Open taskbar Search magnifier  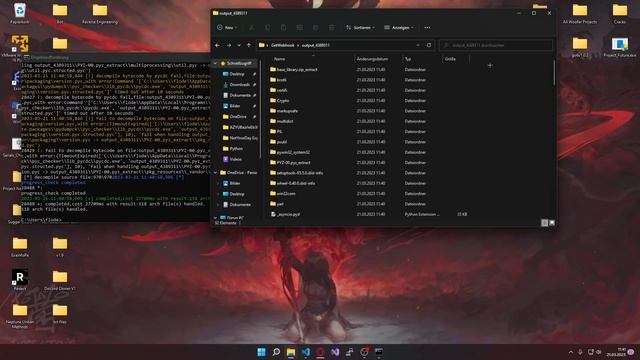276,352
